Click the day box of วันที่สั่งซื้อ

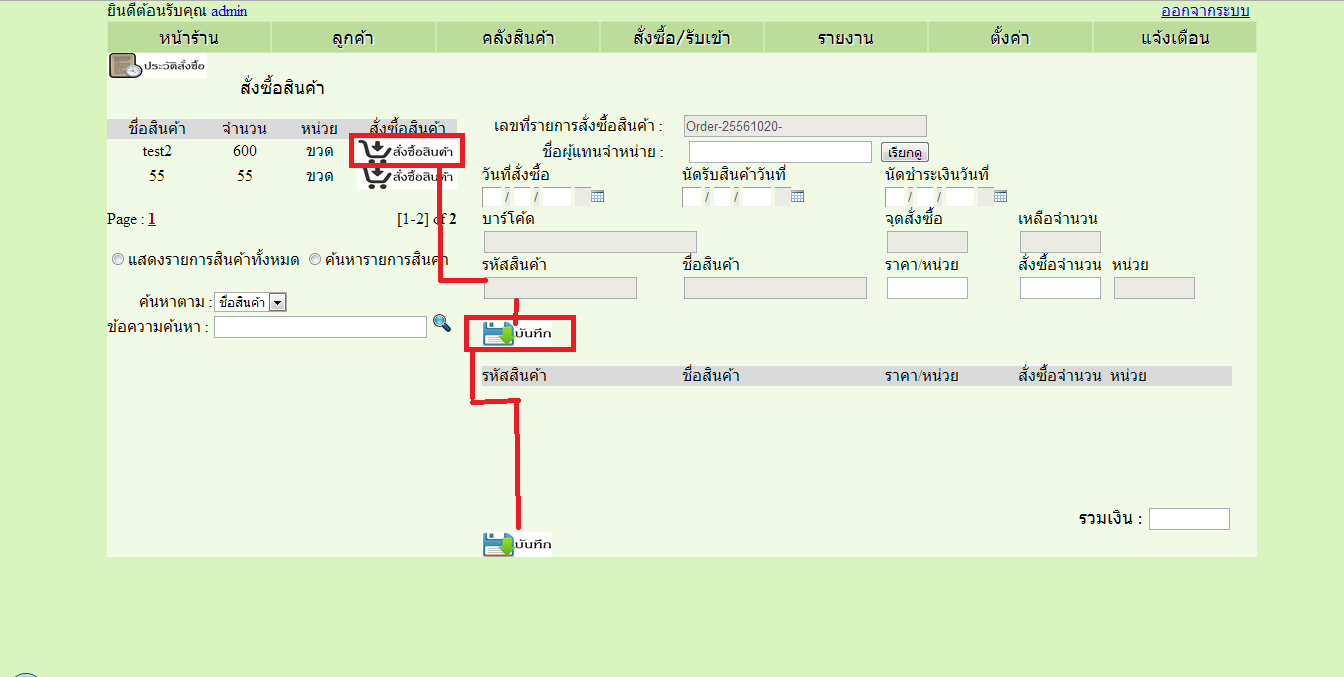click(492, 196)
